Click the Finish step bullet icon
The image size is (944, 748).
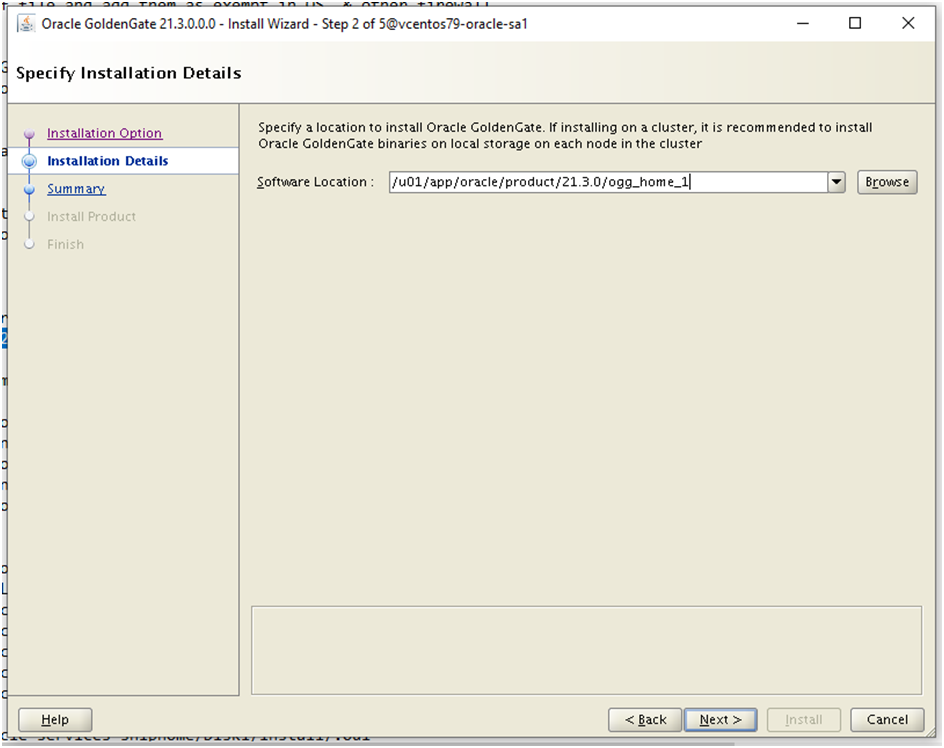pos(29,245)
